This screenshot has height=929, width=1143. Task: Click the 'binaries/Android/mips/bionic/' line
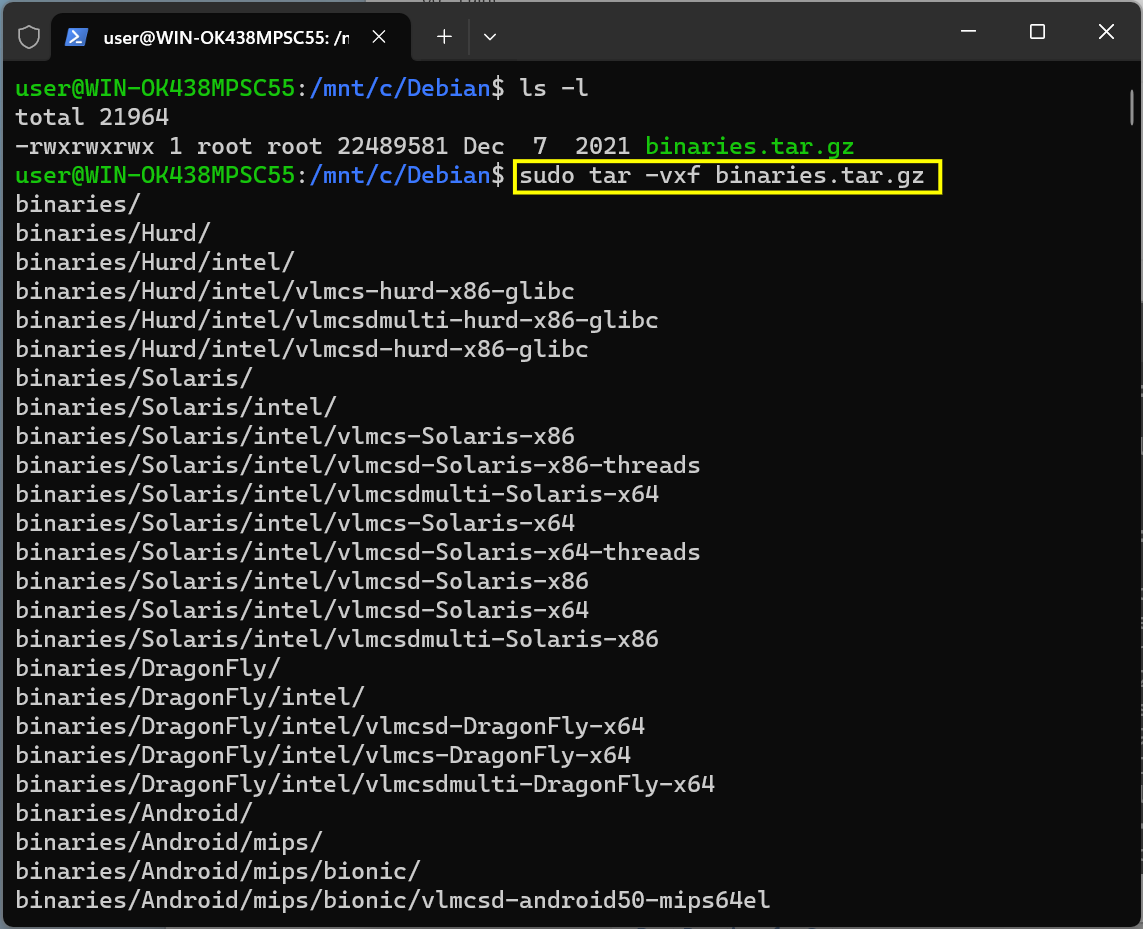pyautogui.click(x=218, y=871)
